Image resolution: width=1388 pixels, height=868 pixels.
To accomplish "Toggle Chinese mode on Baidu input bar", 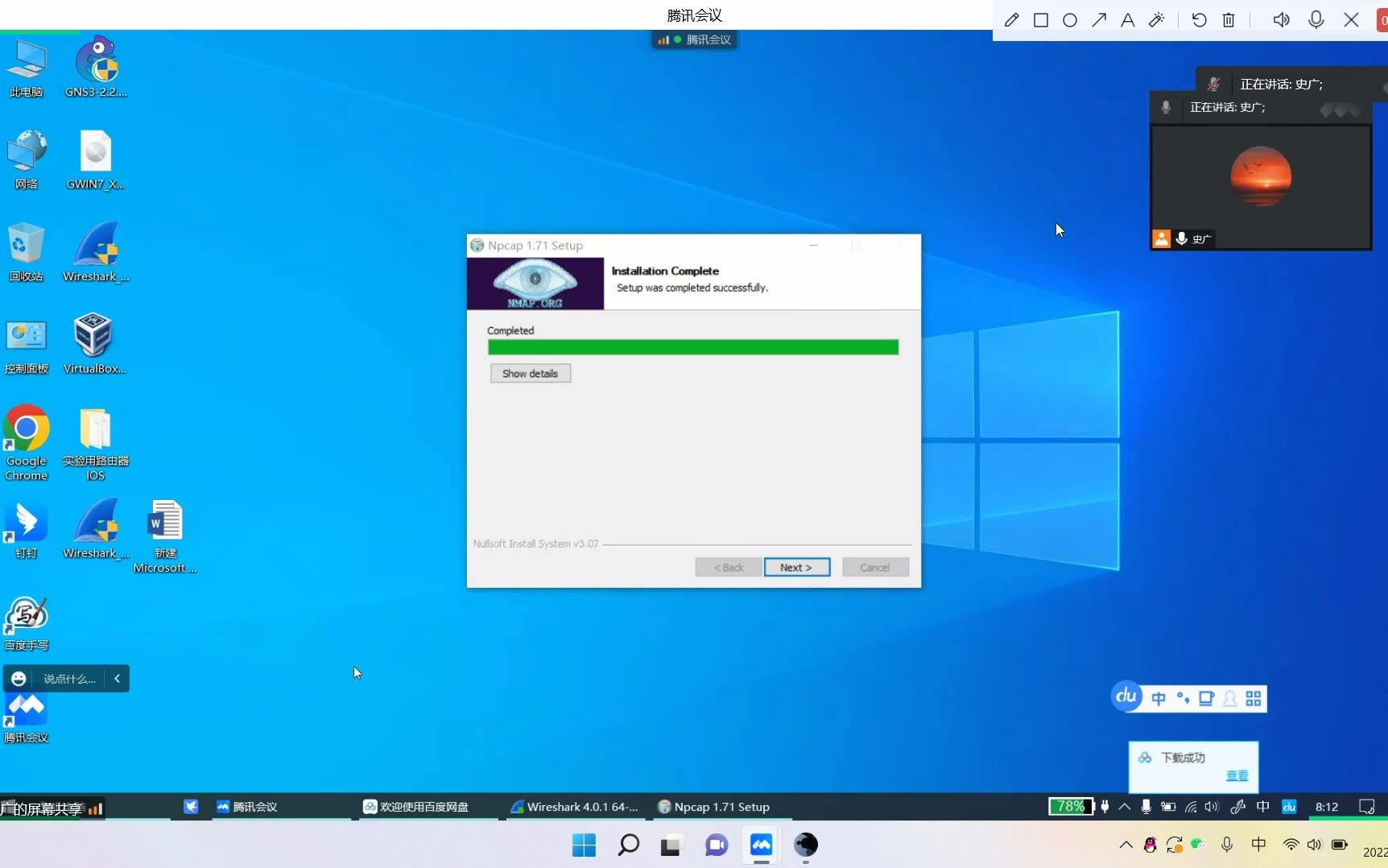I will tap(1159, 699).
